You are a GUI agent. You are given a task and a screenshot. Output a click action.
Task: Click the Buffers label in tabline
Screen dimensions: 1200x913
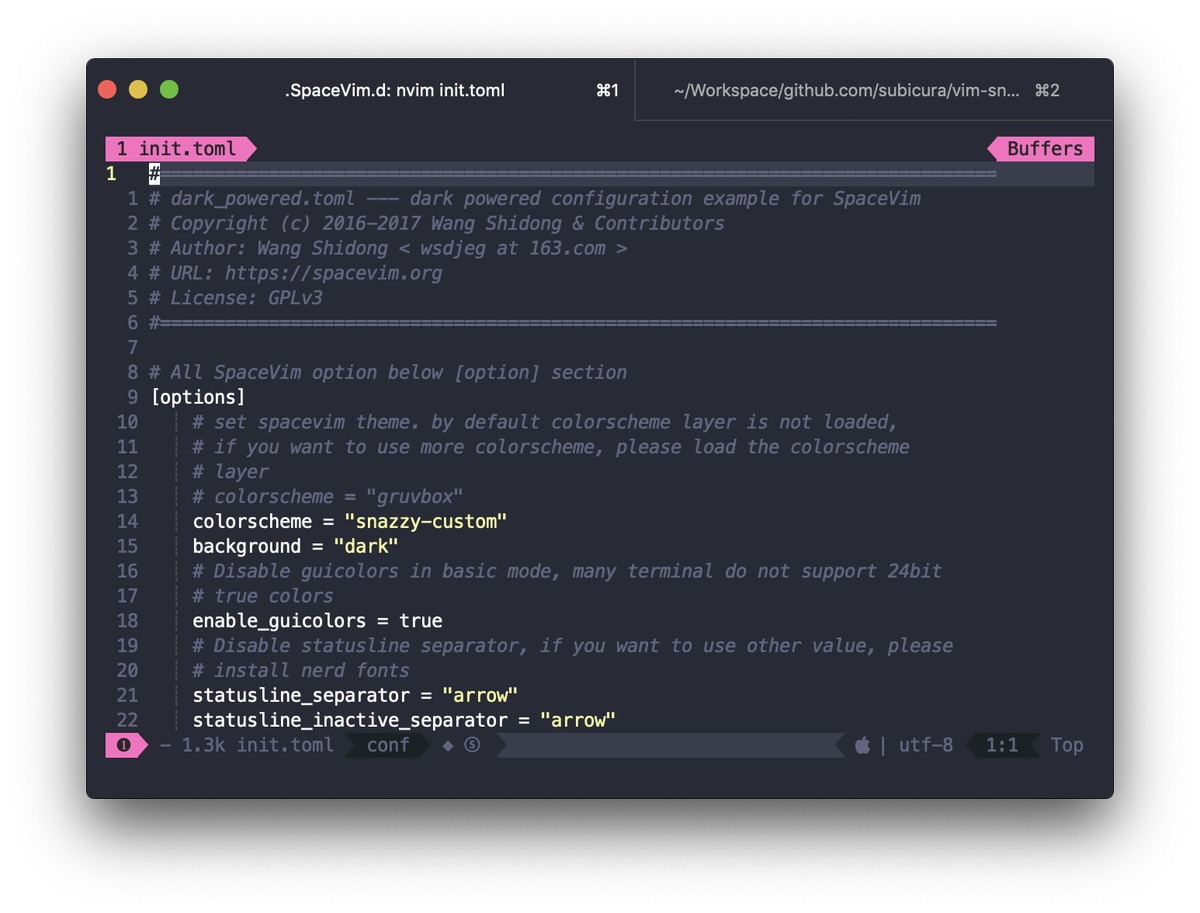1044,149
